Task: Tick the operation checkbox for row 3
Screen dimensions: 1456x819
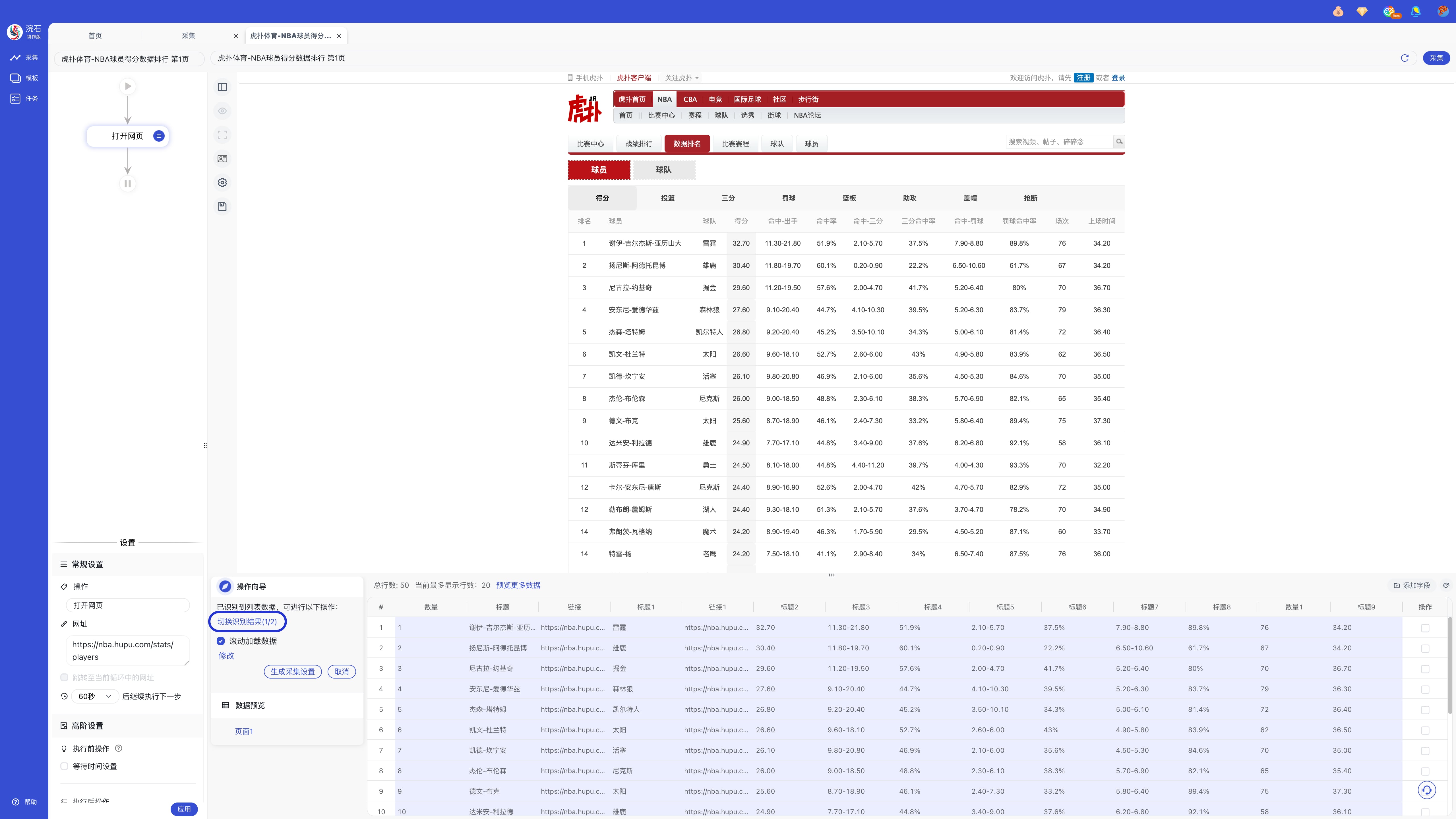Action: click(1425, 669)
